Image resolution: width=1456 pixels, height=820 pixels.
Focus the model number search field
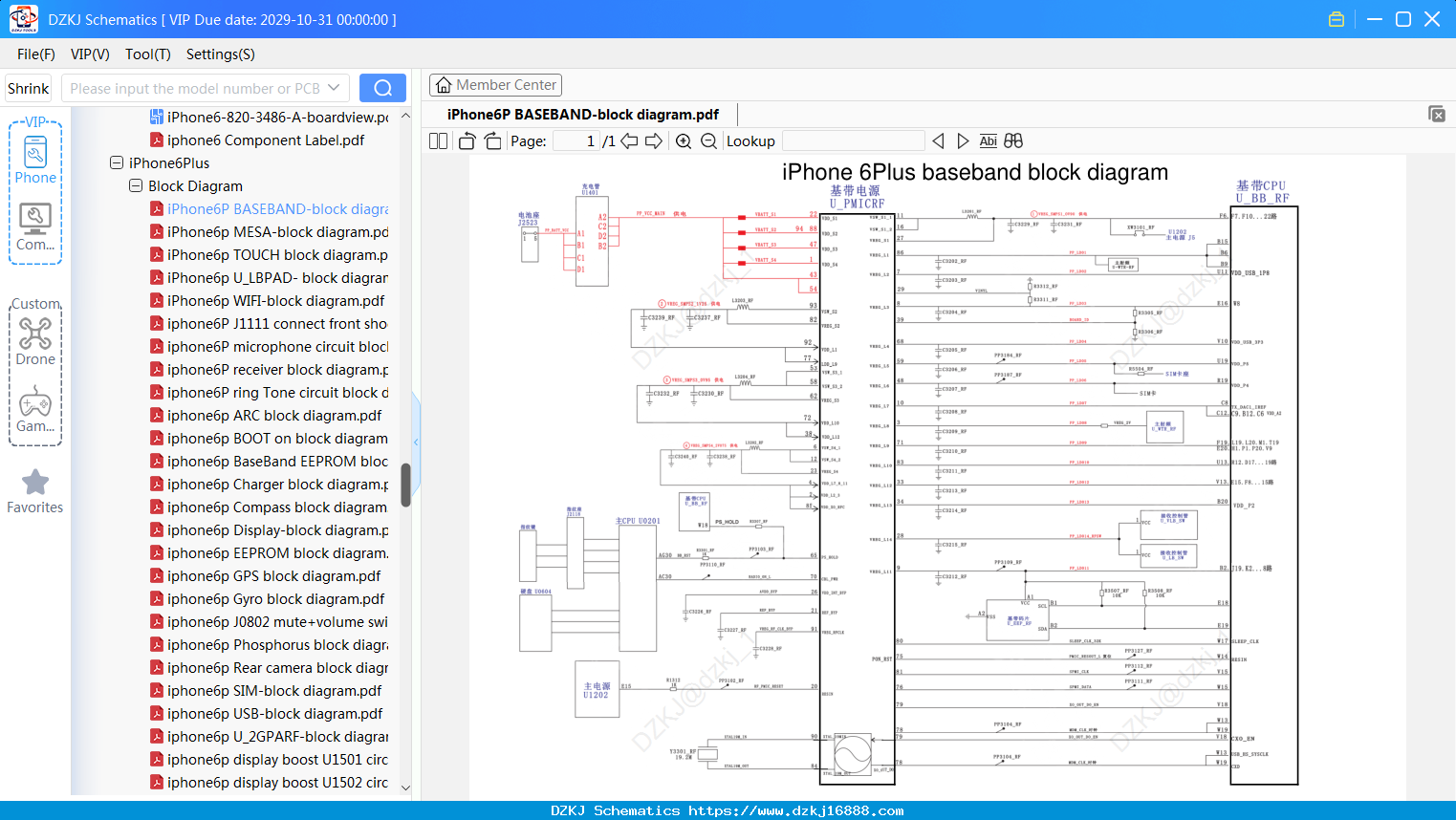[195, 88]
